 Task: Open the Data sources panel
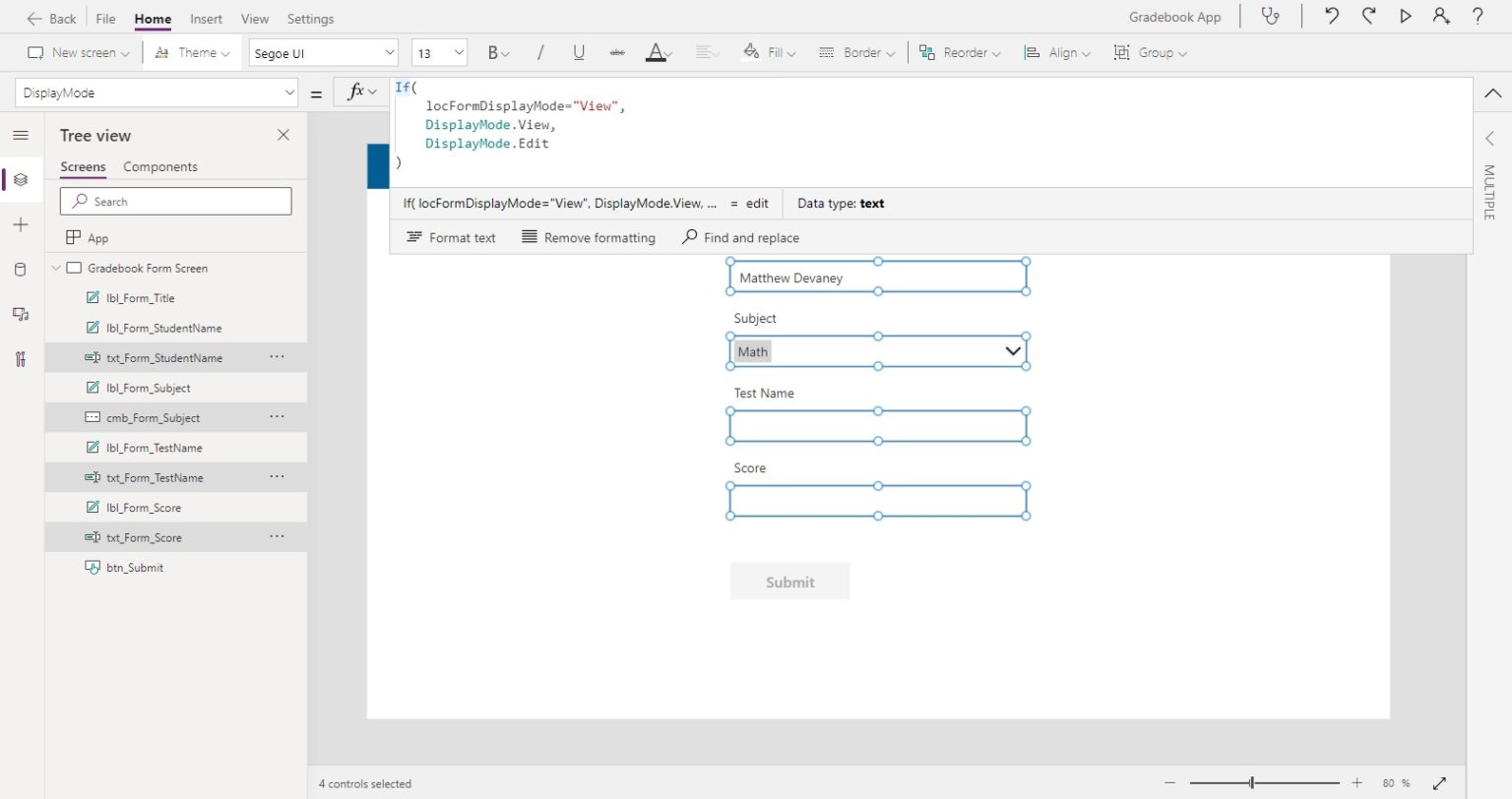(x=21, y=269)
